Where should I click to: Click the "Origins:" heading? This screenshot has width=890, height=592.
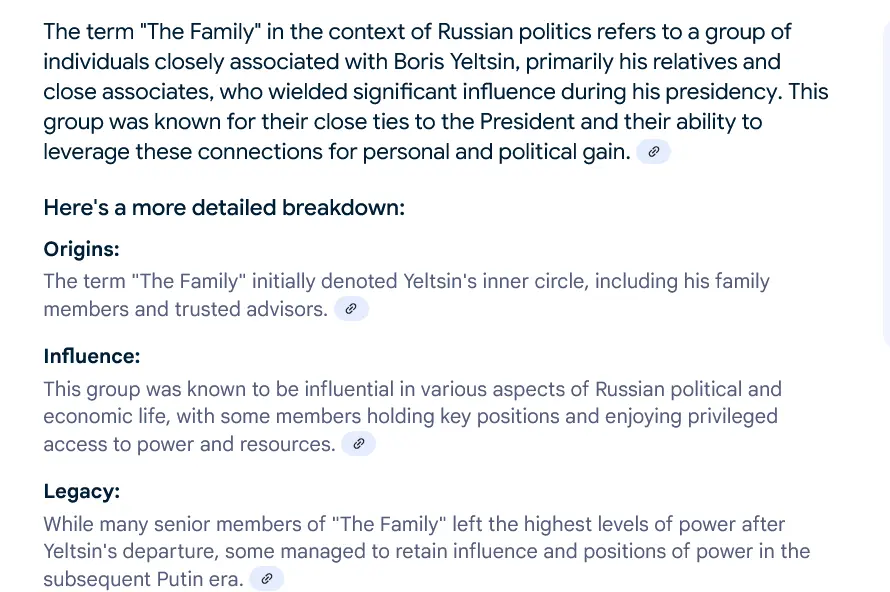point(81,250)
